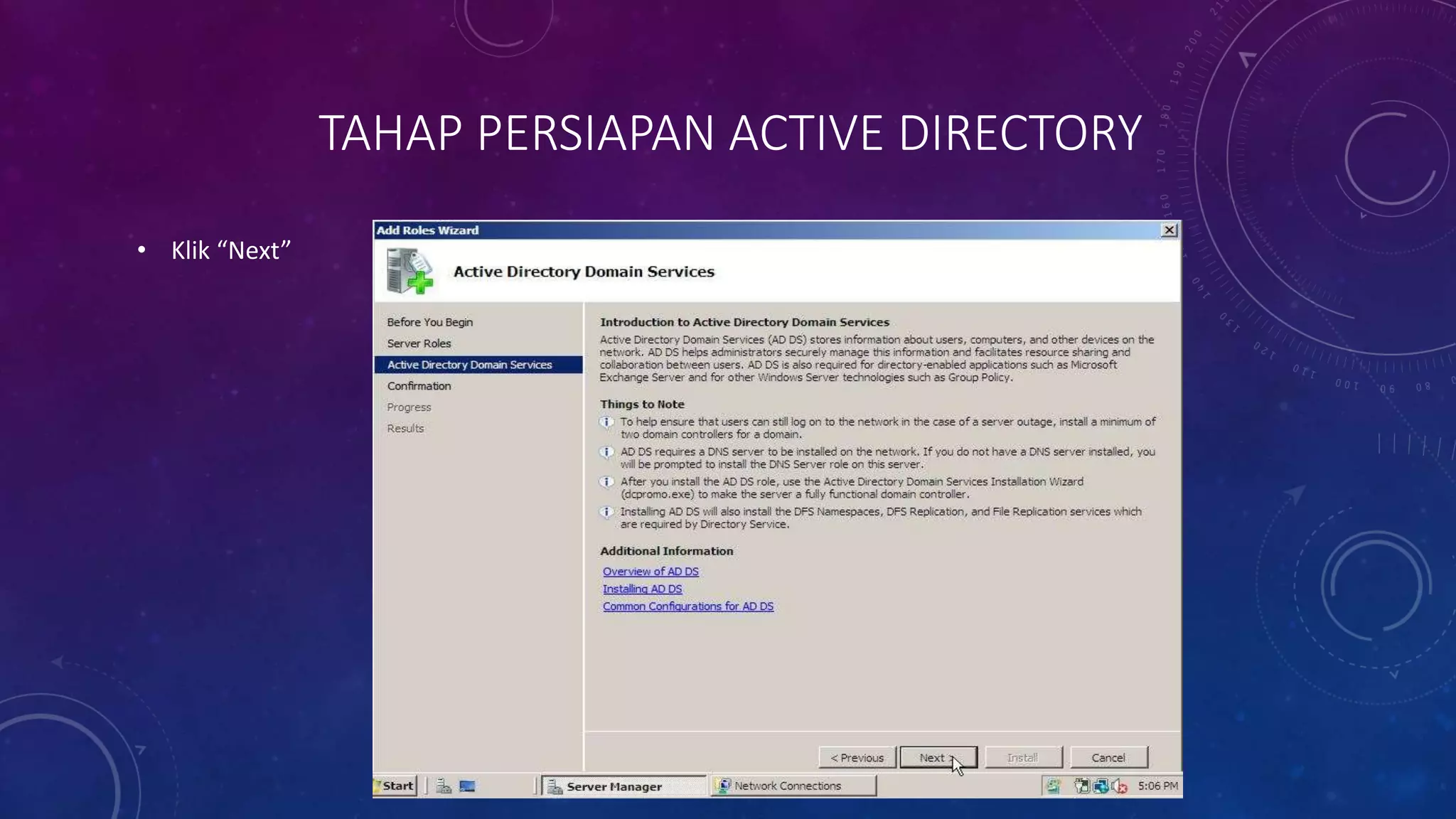The width and height of the screenshot is (1456, 819).
Task: Select the Confirmation step
Action: click(419, 386)
